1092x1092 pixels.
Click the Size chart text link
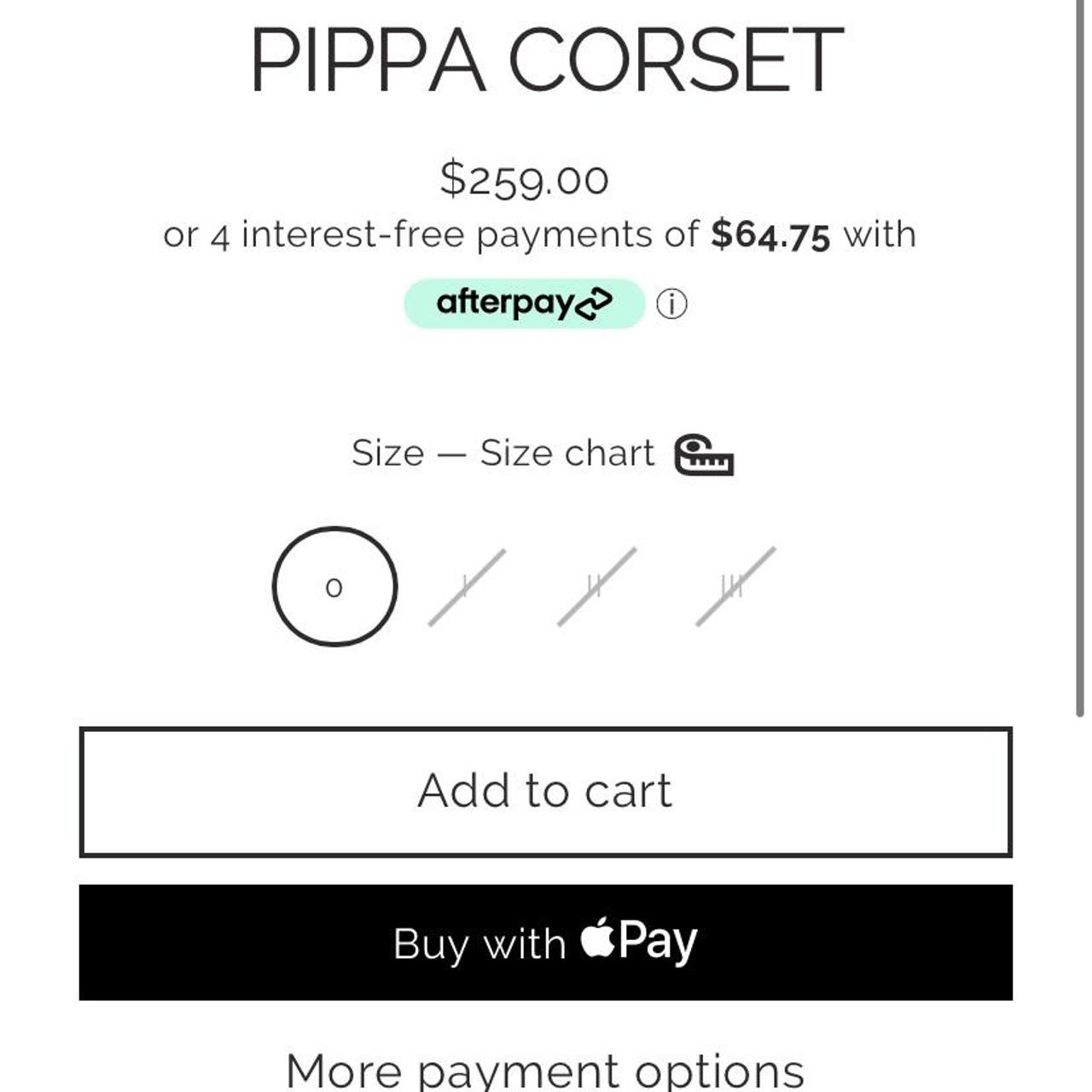tap(567, 453)
